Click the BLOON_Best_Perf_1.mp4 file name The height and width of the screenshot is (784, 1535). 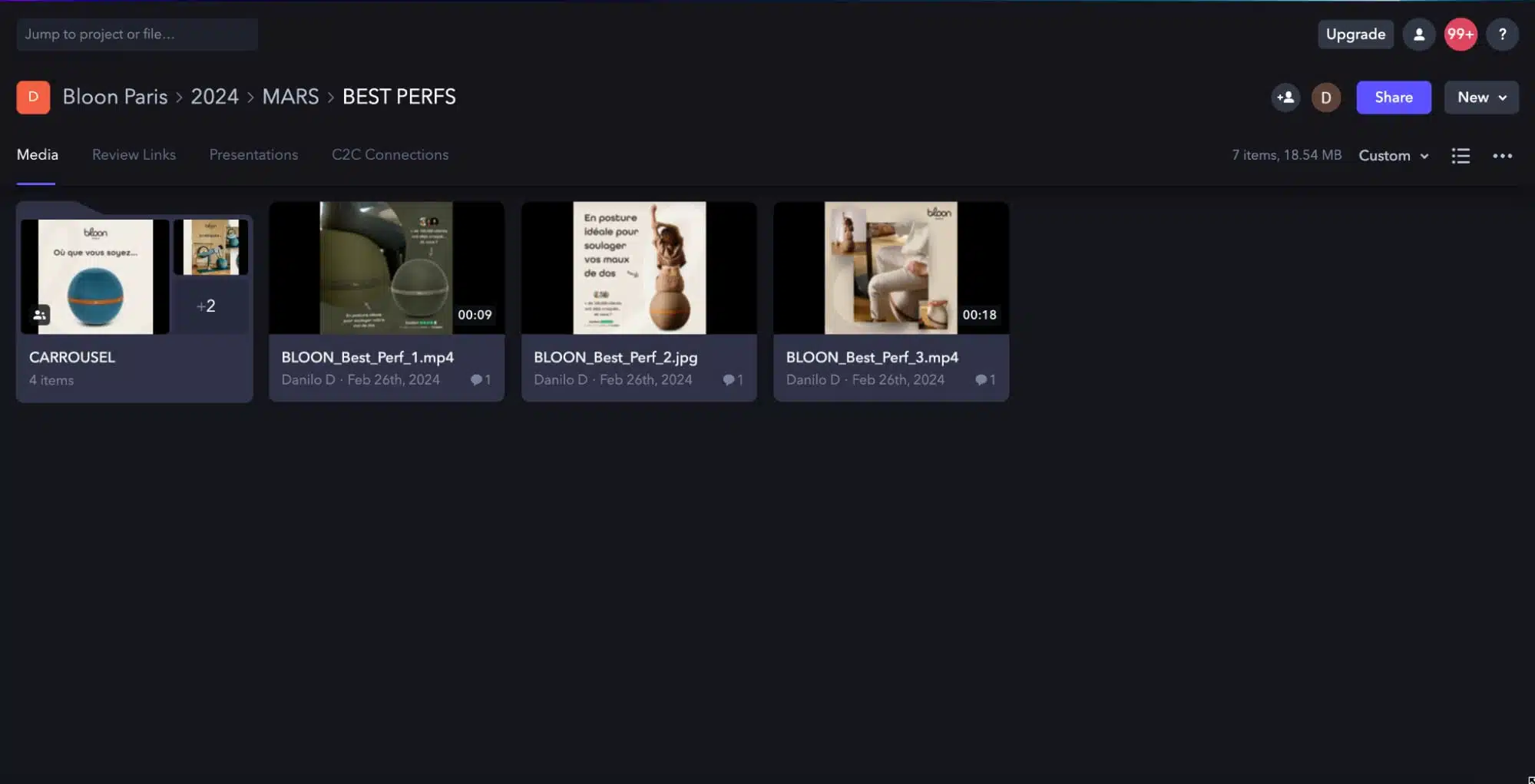367,357
